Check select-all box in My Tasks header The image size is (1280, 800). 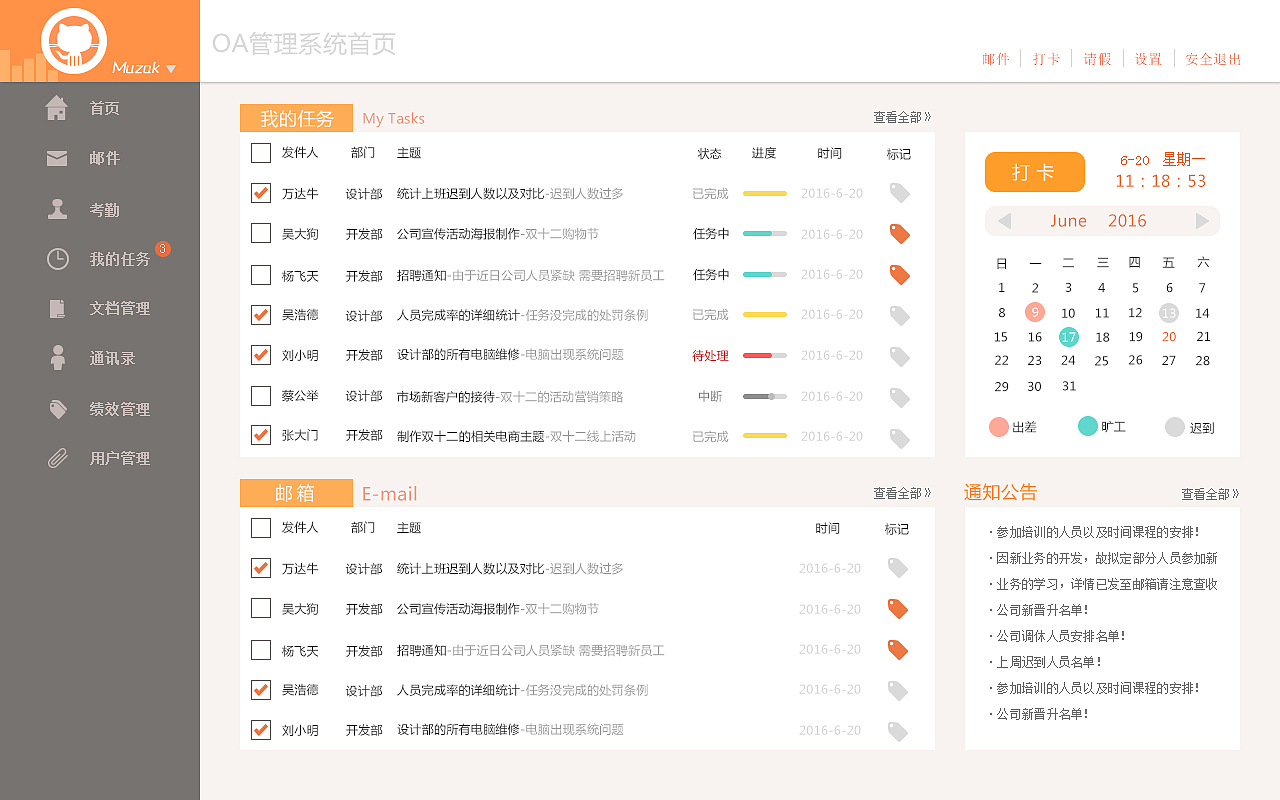point(261,153)
